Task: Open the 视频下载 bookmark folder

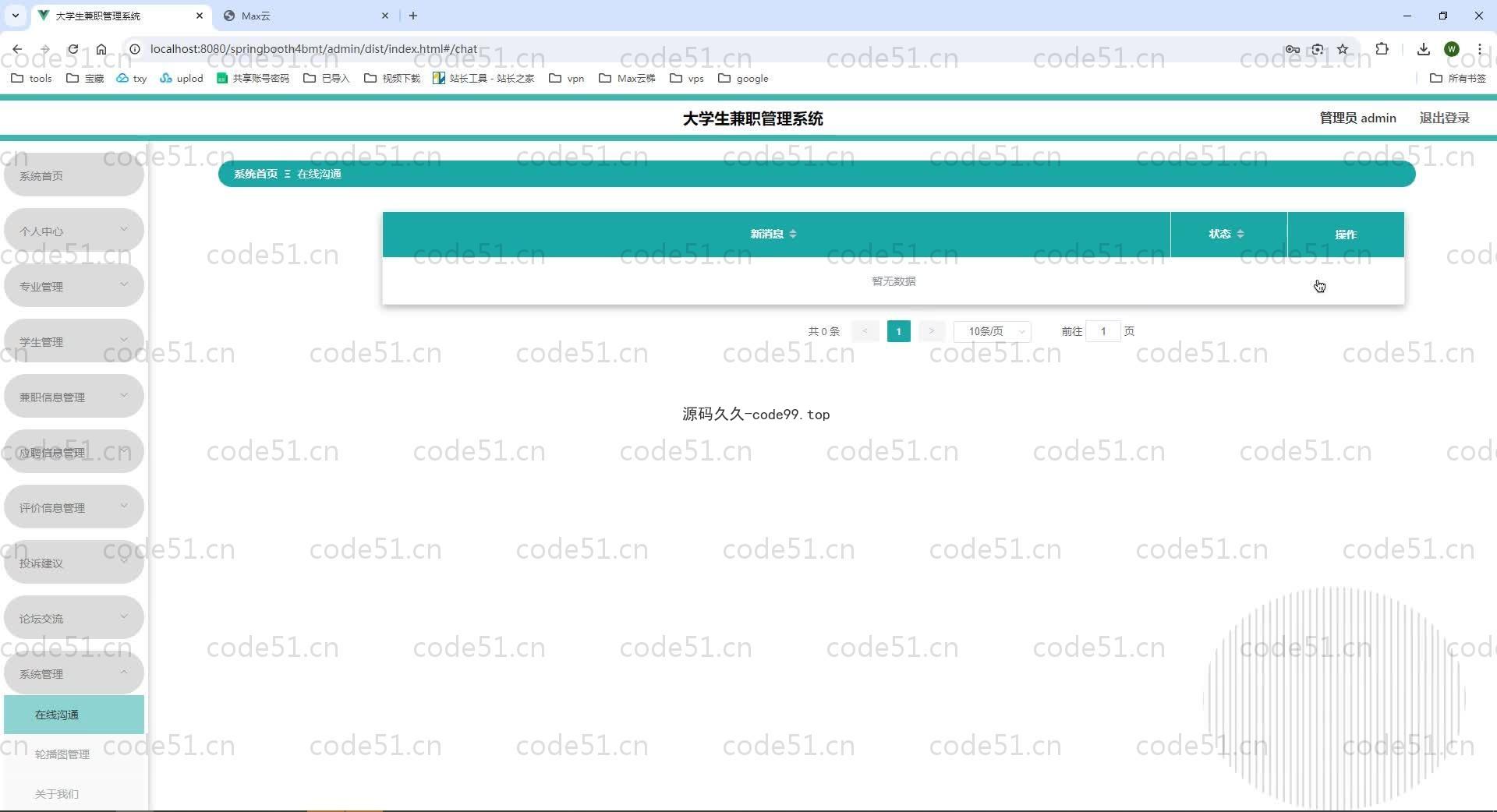Action: (x=392, y=78)
